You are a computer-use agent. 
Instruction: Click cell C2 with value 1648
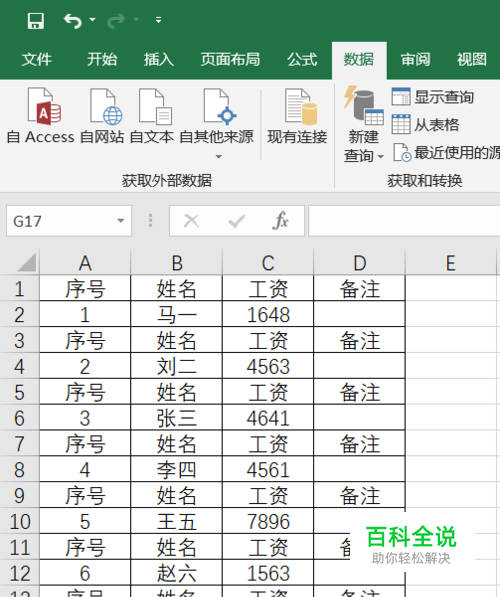[268, 314]
